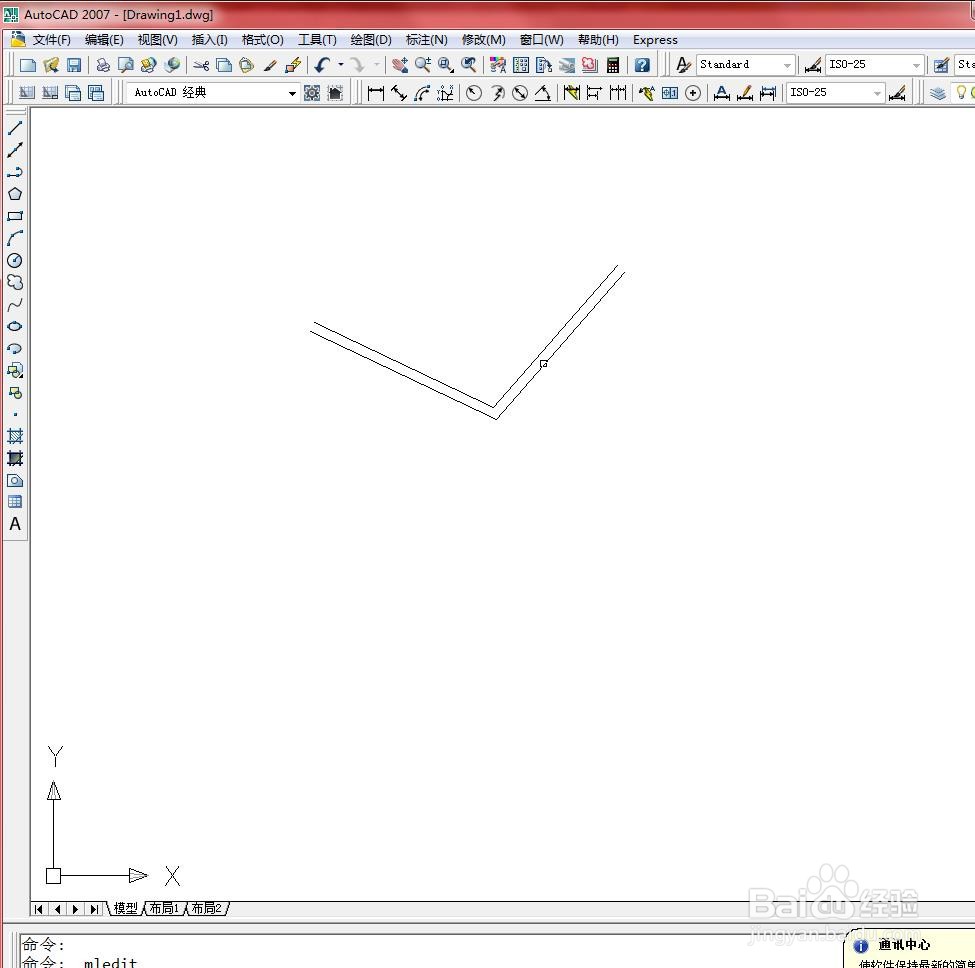
Task: Expand the undo history dropdown arrow
Action: click(341, 65)
